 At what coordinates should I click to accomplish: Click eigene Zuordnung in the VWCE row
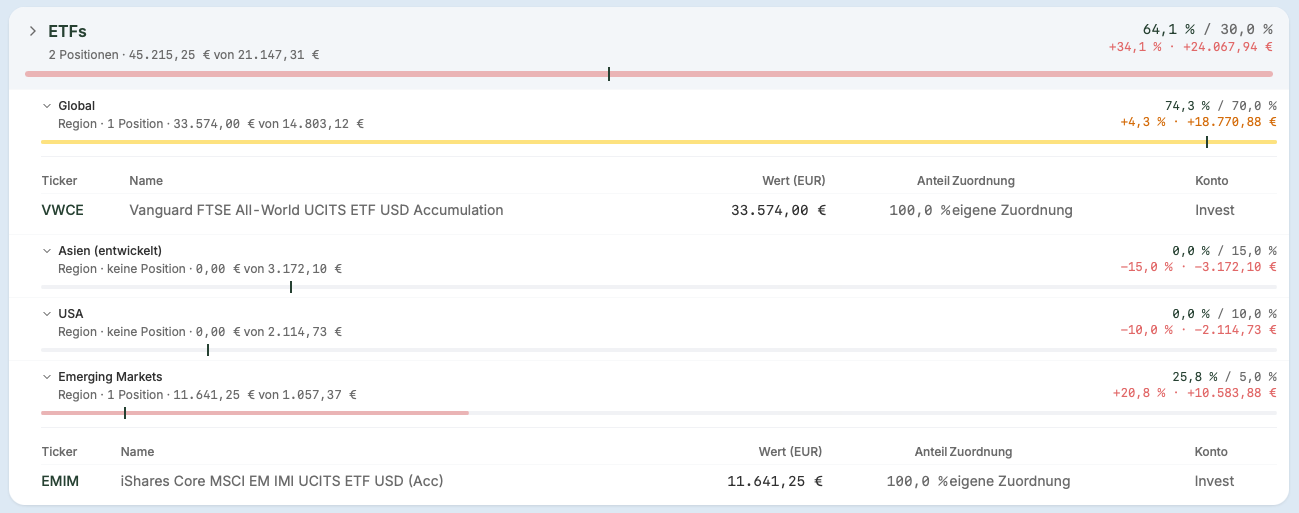[1012, 210]
